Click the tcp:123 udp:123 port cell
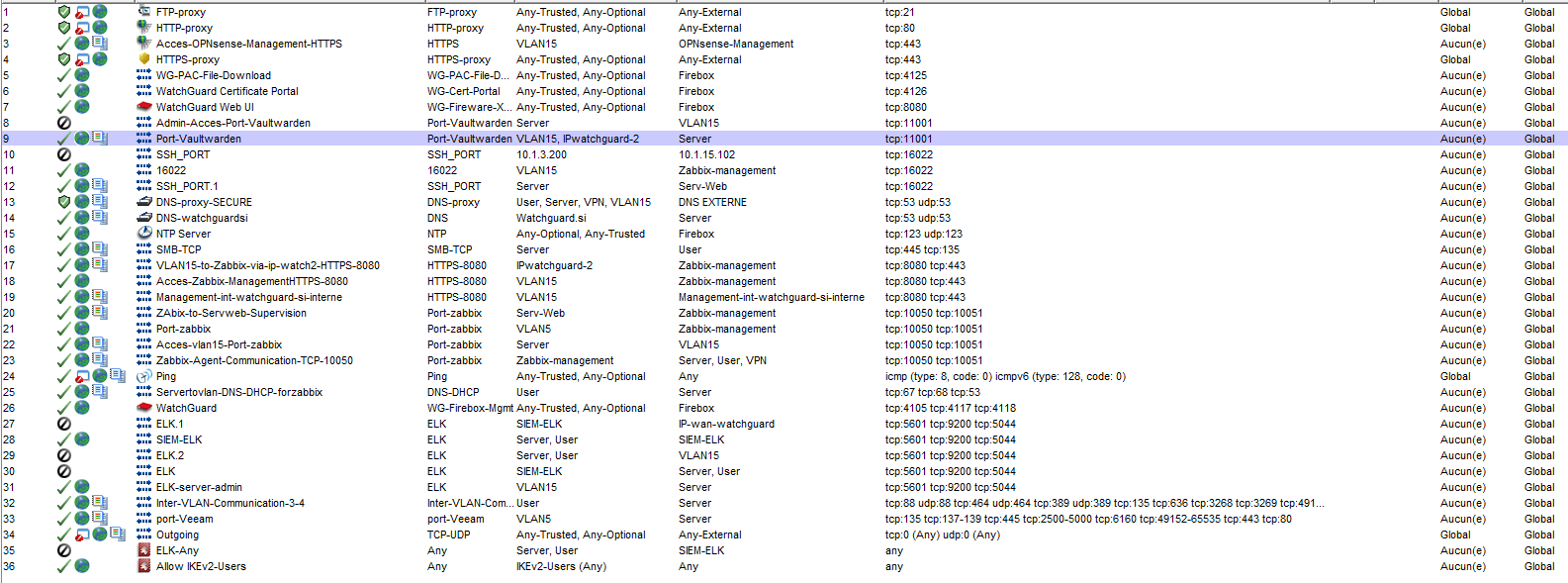The height and width of the screenshot is (583, 1568). tap(924, 234)
